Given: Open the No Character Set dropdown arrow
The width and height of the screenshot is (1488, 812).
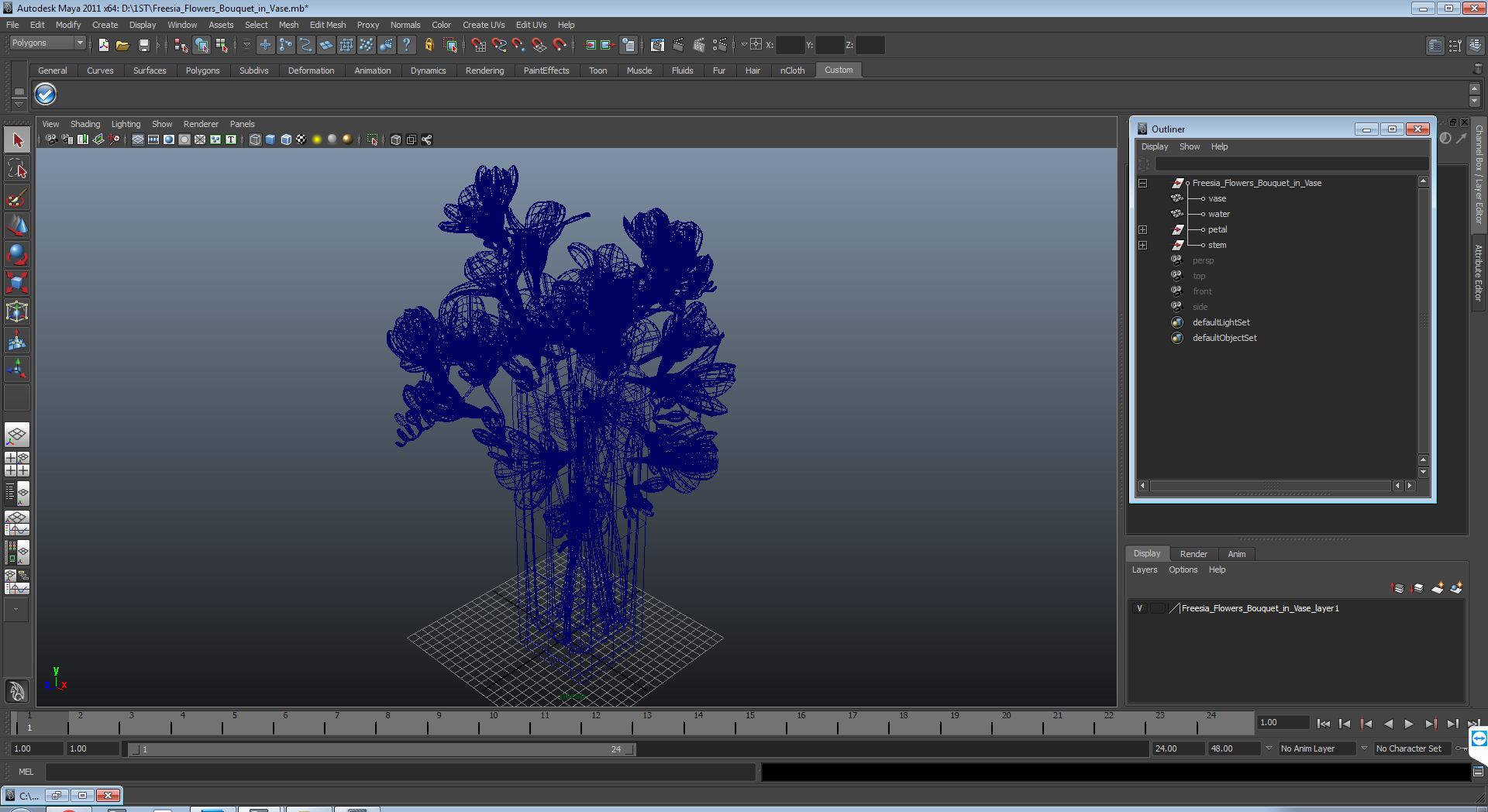Looking at the screenshot, I should tap(1364, 748).
